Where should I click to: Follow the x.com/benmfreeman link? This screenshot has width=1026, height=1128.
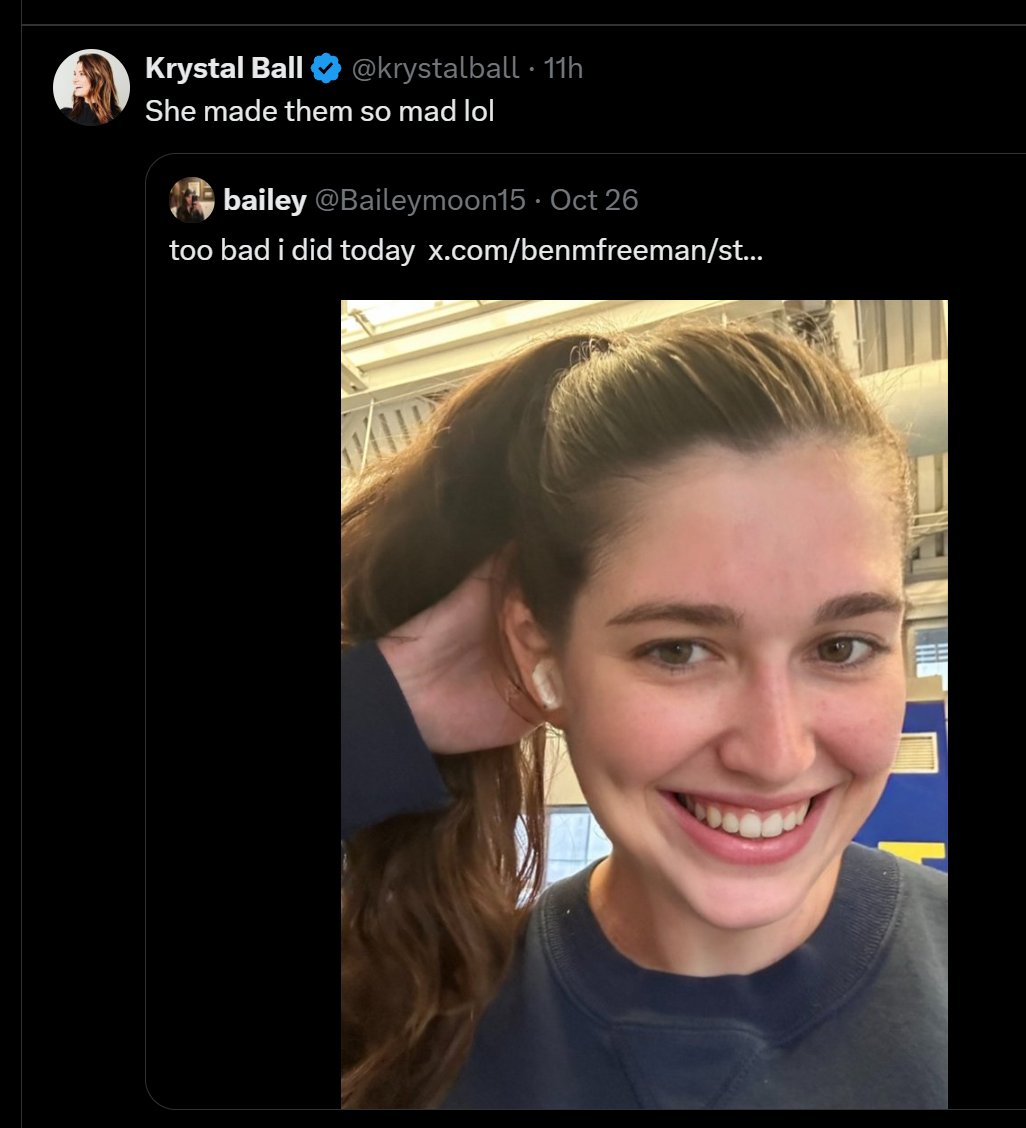click(x=595, y=250)
